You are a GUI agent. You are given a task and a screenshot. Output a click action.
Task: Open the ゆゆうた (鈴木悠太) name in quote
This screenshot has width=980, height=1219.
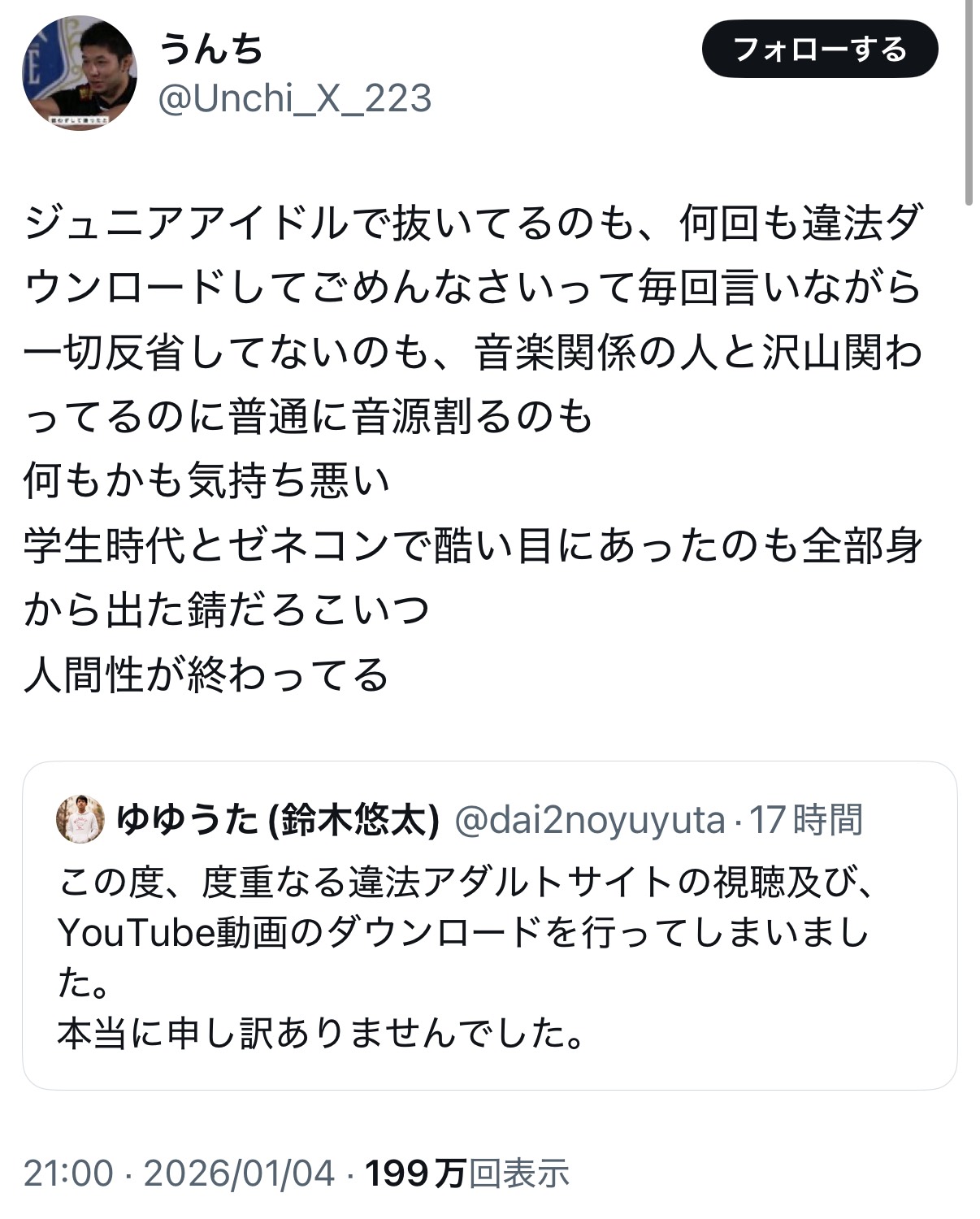278,819
